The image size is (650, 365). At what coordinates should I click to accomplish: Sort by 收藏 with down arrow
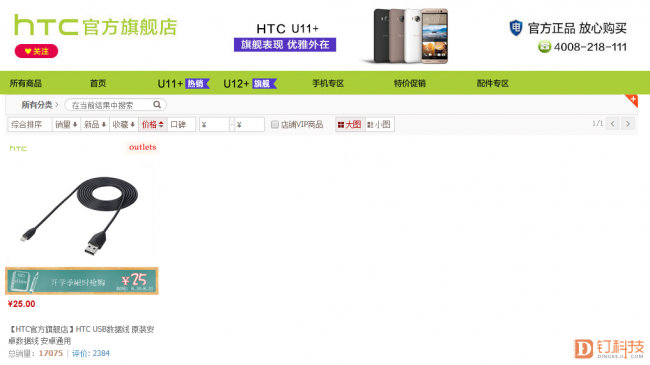point(124,124)
